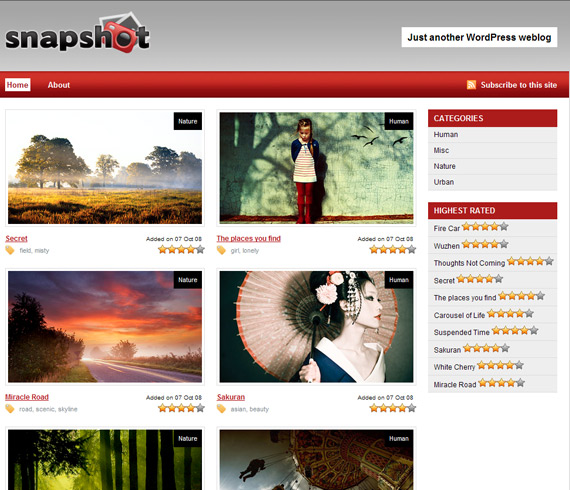The width and height of the screenshot is (570, 490).
Task: Click the tag icon beside asian, beauty
Action: point(221,409)
